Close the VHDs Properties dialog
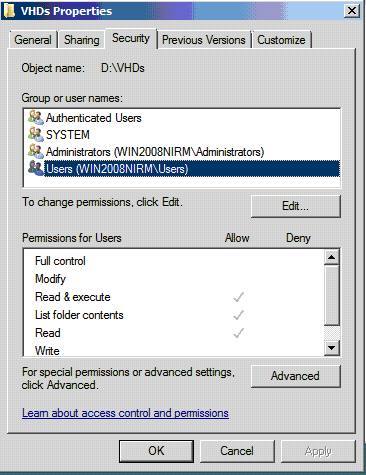The height and width of the screenshot is (475, 366). 352,11
